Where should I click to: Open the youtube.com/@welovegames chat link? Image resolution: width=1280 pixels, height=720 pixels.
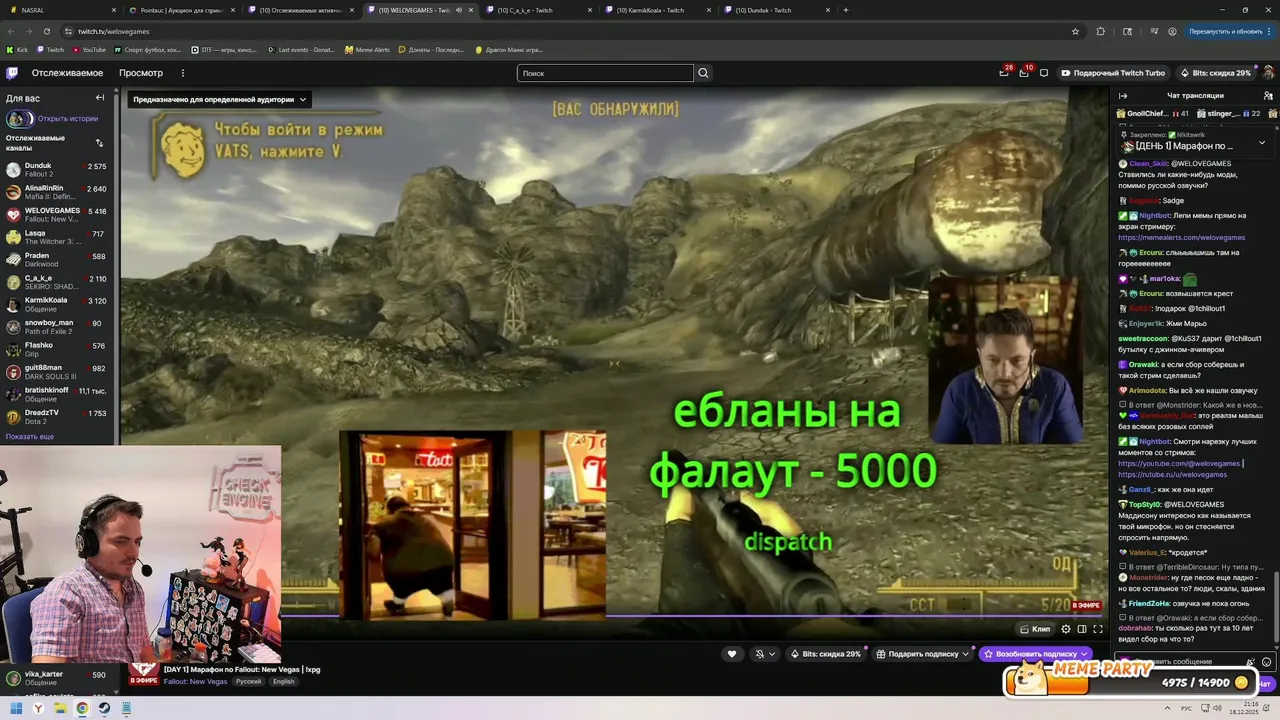1179,464
